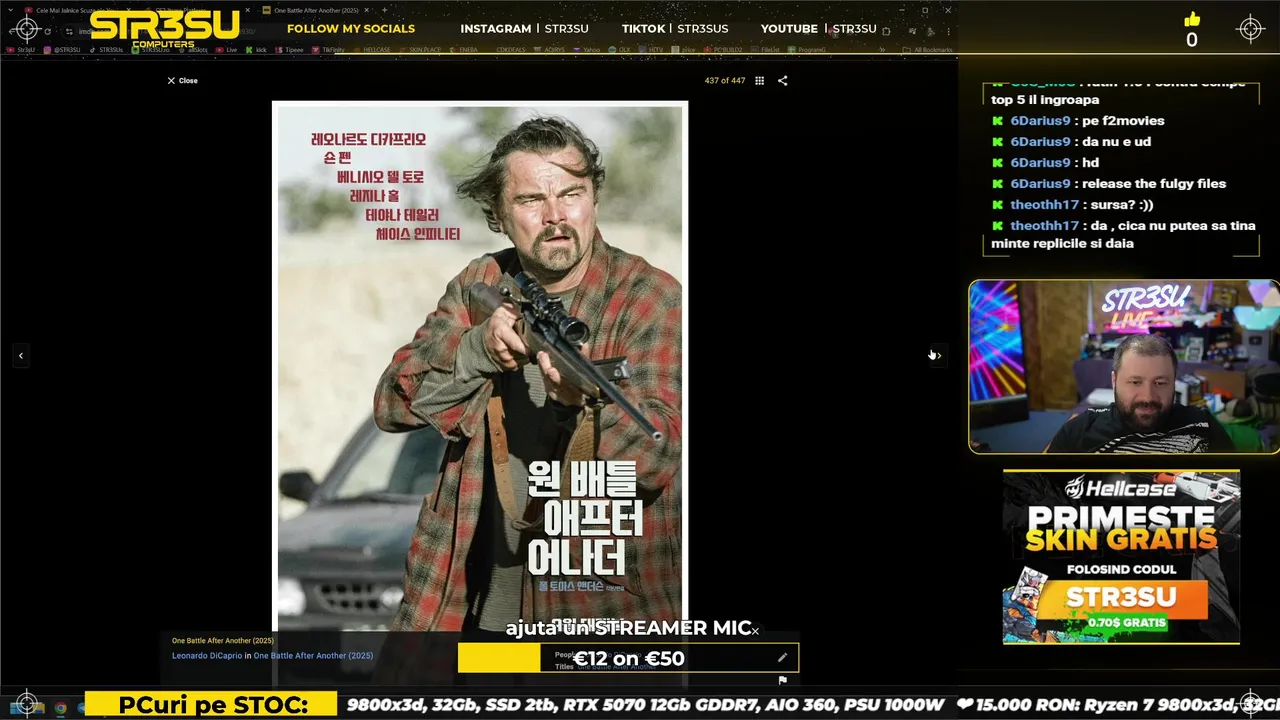Screen dimensions: 1280x720
Task: Click the 'FOLLOW MY SOCIALS' heading
Action: click(351, 29)
